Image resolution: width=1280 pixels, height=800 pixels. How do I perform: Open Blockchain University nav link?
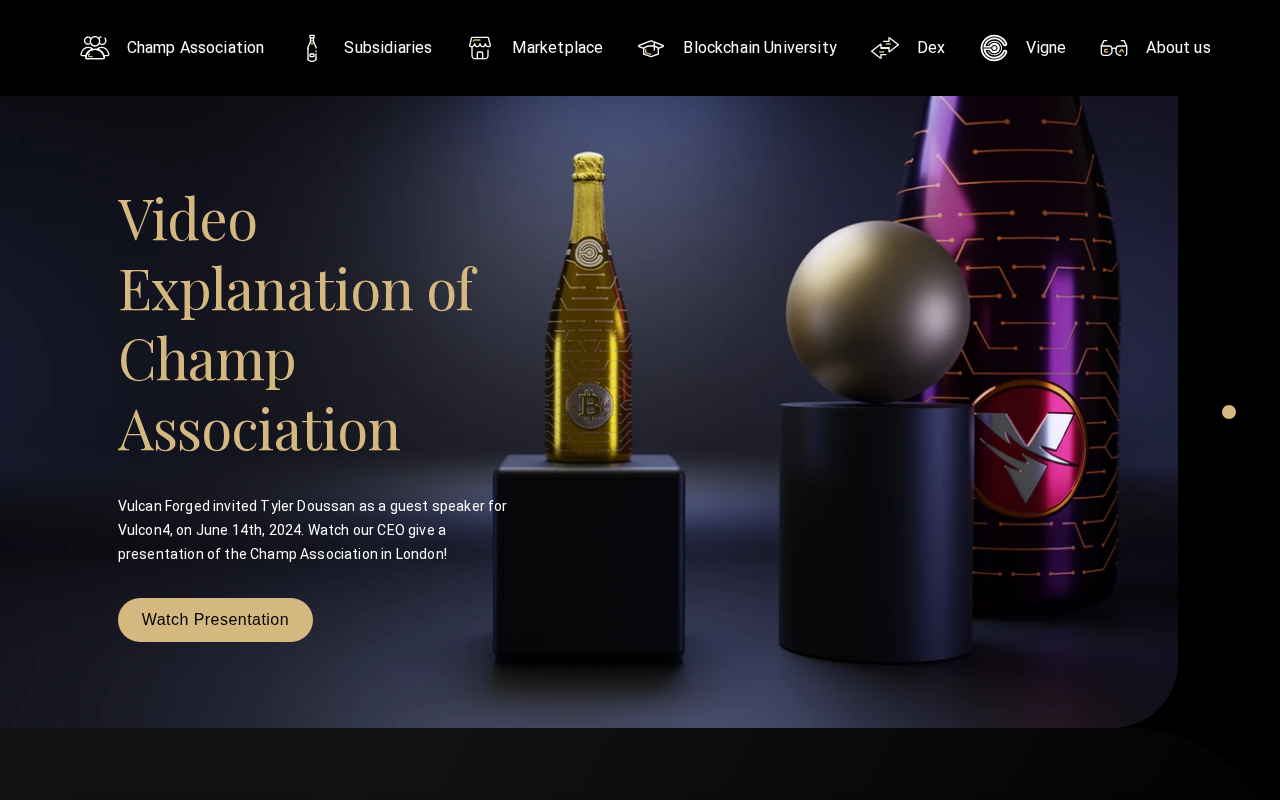760,48
